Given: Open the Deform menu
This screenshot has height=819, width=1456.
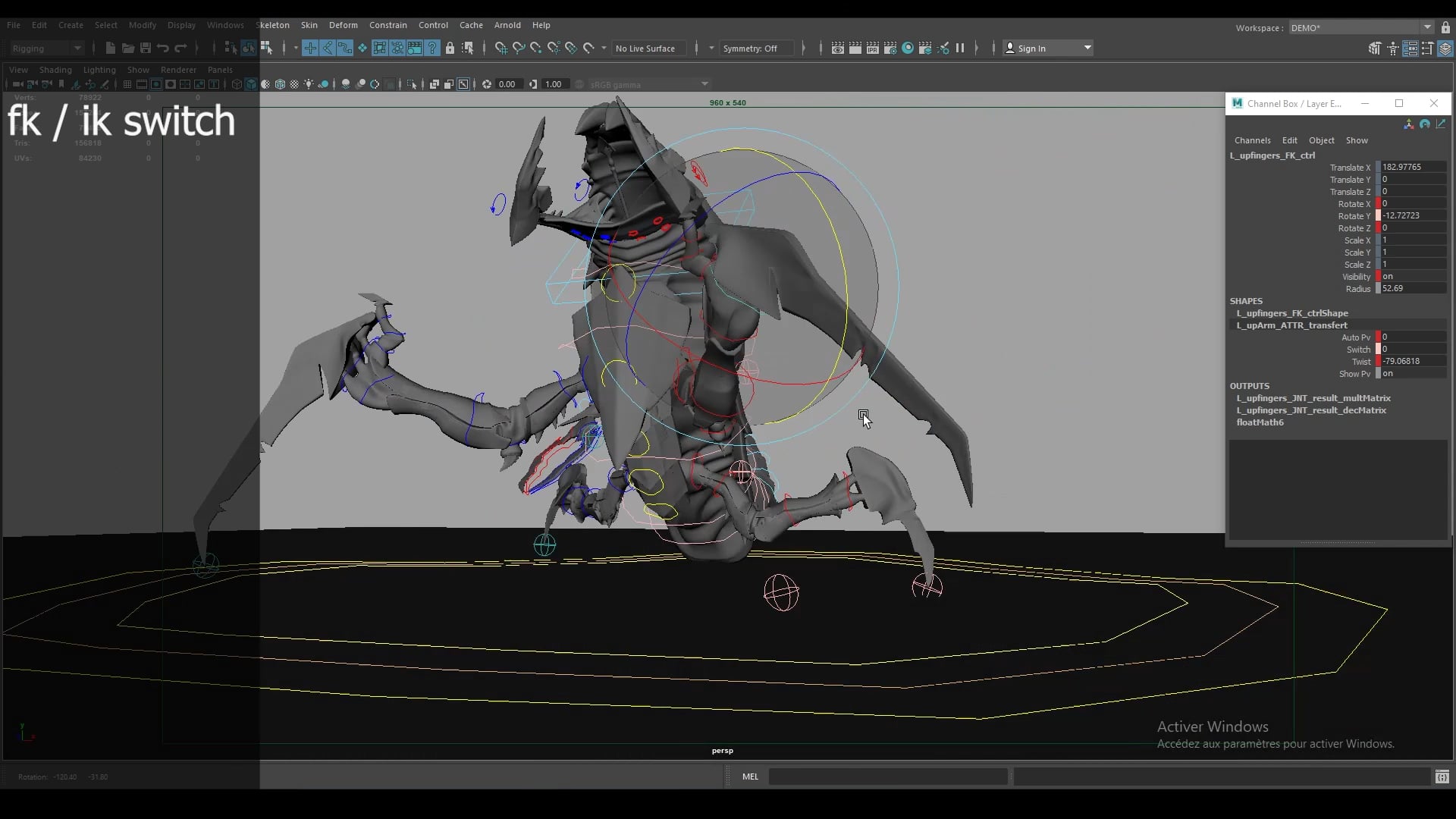Looking at the screenshot, I should pyautogui.click(x=344, y=25).
